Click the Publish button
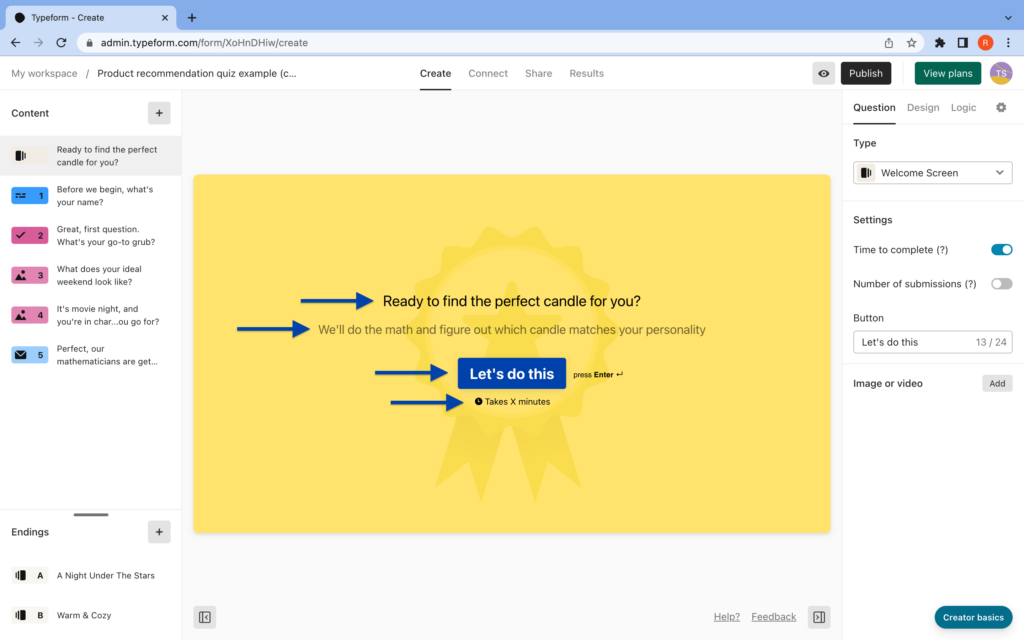The height and width of the screenshot is (640, 1024). (x=866, y=73)
